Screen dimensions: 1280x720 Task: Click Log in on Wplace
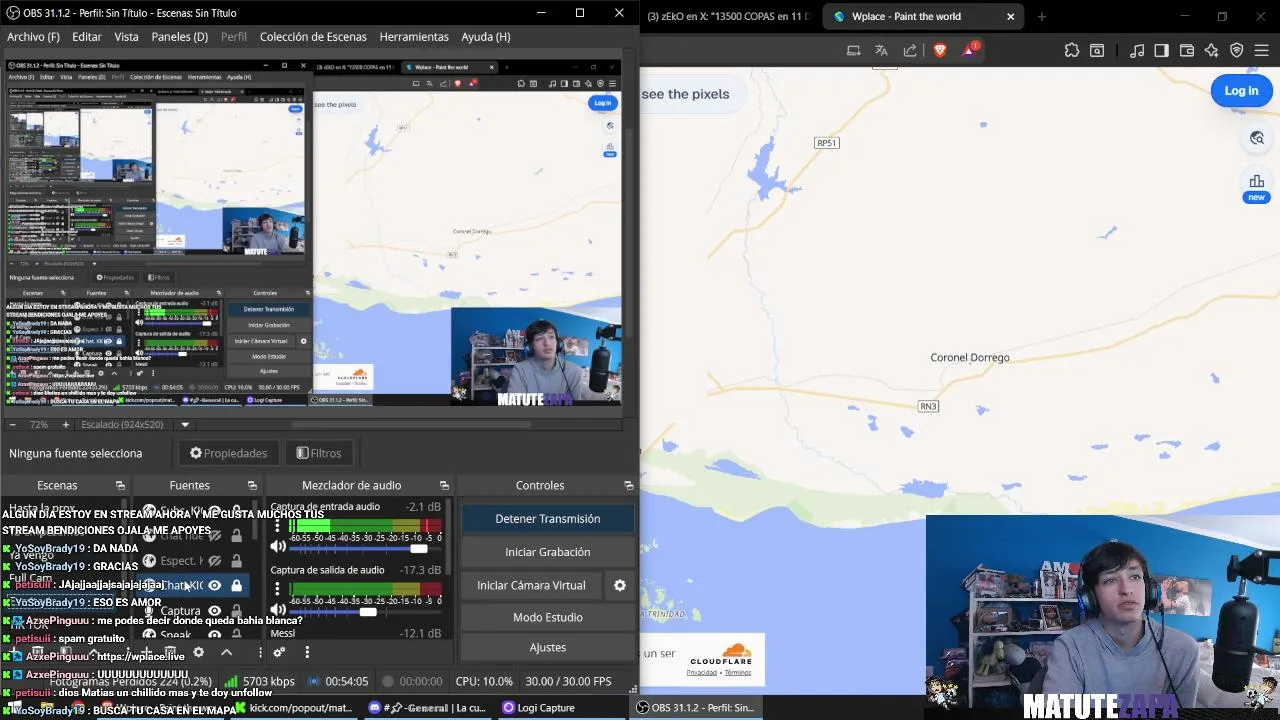[x=1241, y=91]
